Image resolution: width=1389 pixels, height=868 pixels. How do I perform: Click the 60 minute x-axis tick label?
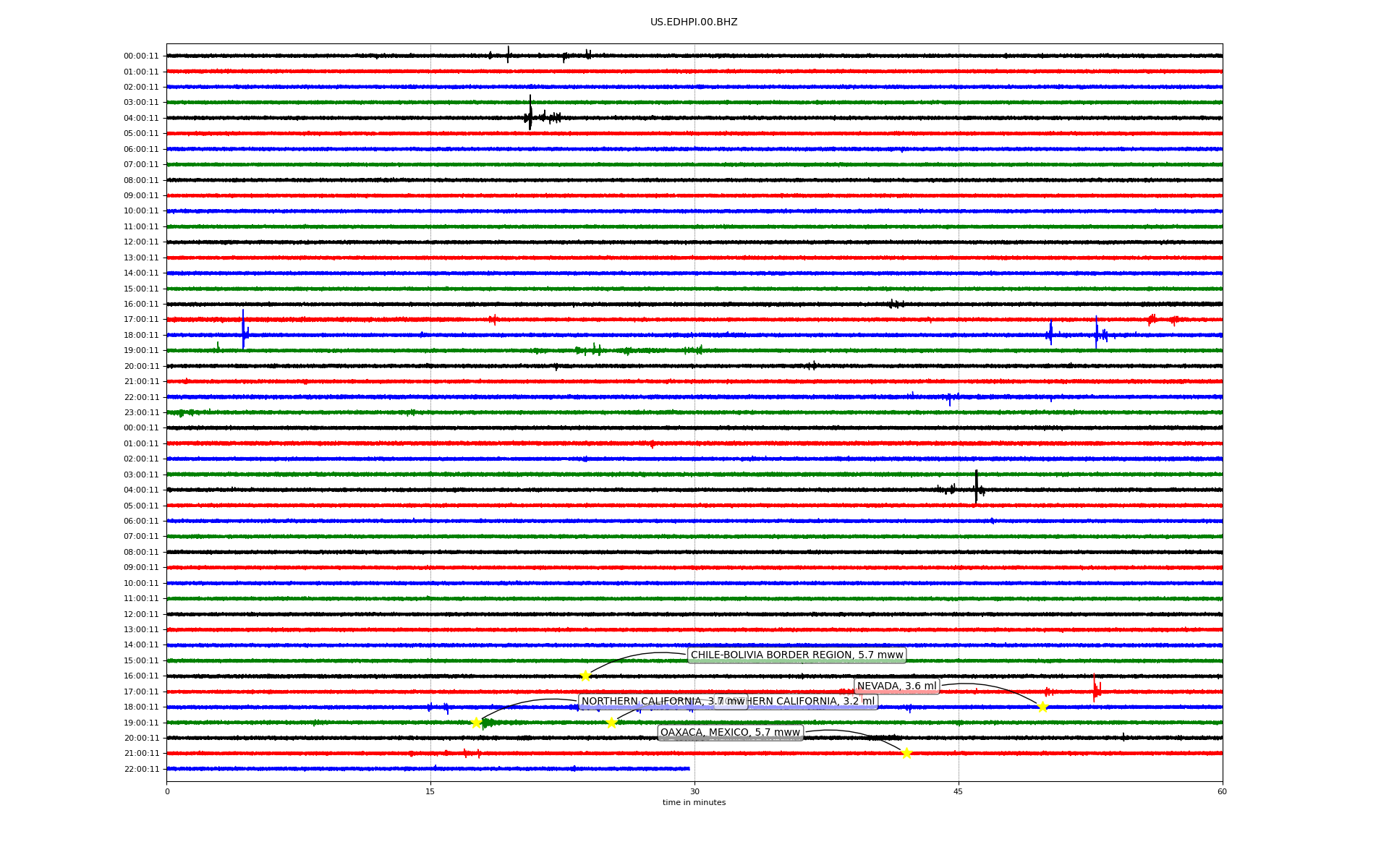click(1222, 791)
